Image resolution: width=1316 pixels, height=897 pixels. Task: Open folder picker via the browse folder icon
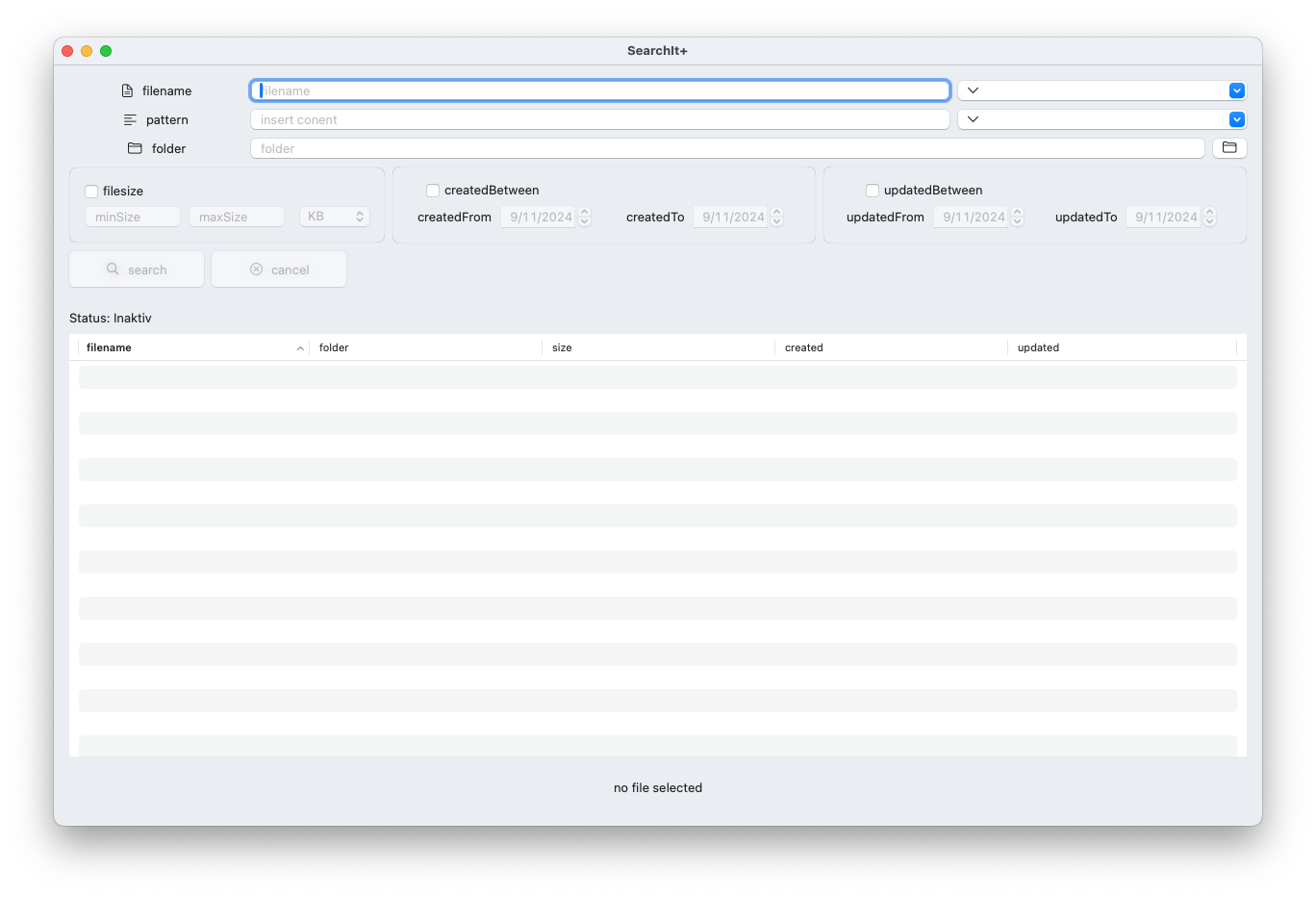click(x=1229, y=147)
